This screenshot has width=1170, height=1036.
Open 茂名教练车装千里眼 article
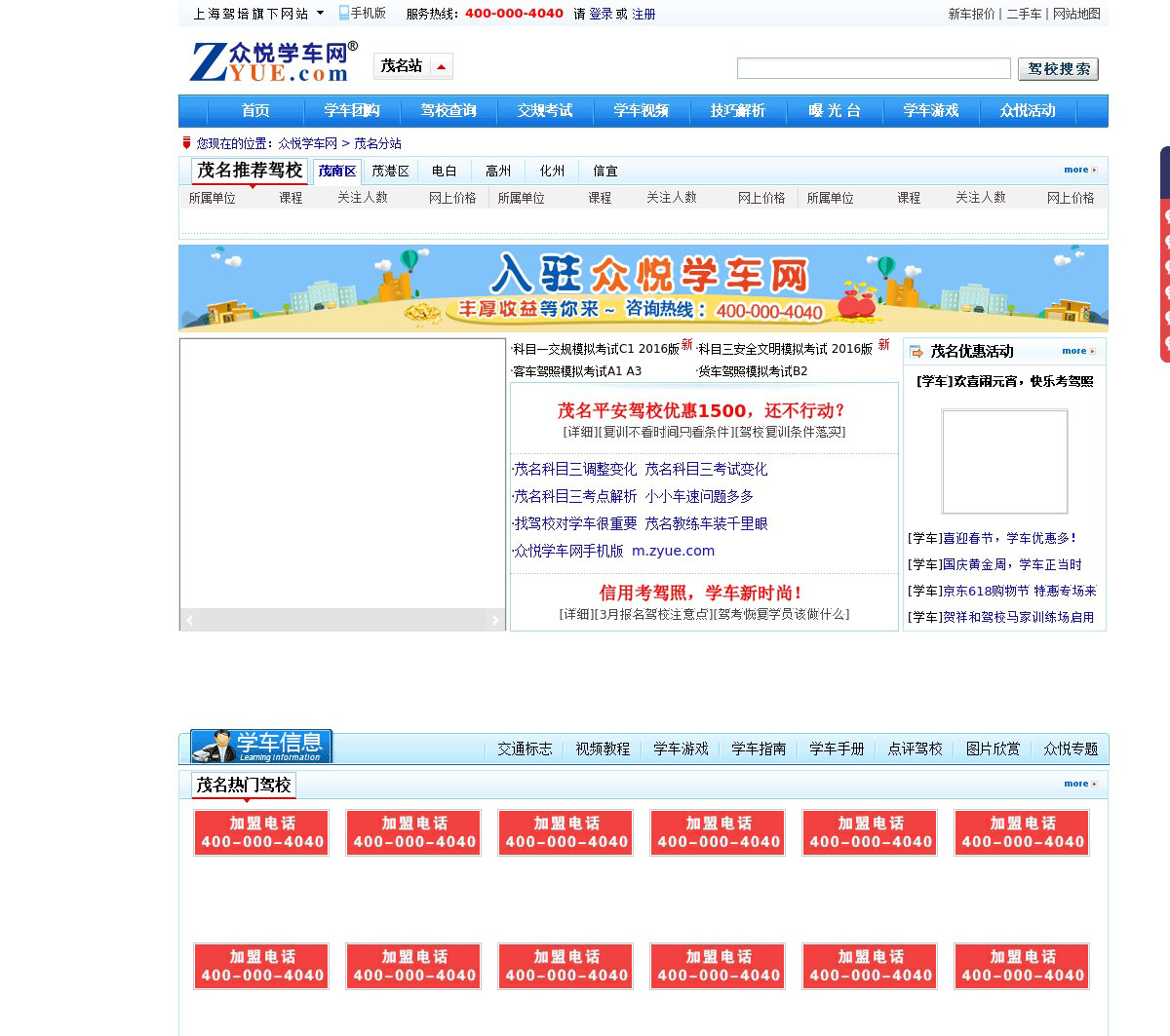pyautogui.click(x=706, y=523)
